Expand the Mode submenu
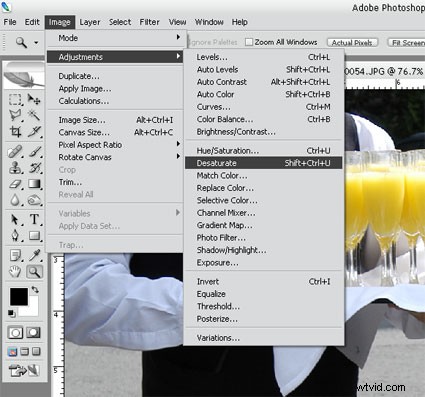Image resolution: width=425 pixels, height=397 pixels. tap(115, 38)
